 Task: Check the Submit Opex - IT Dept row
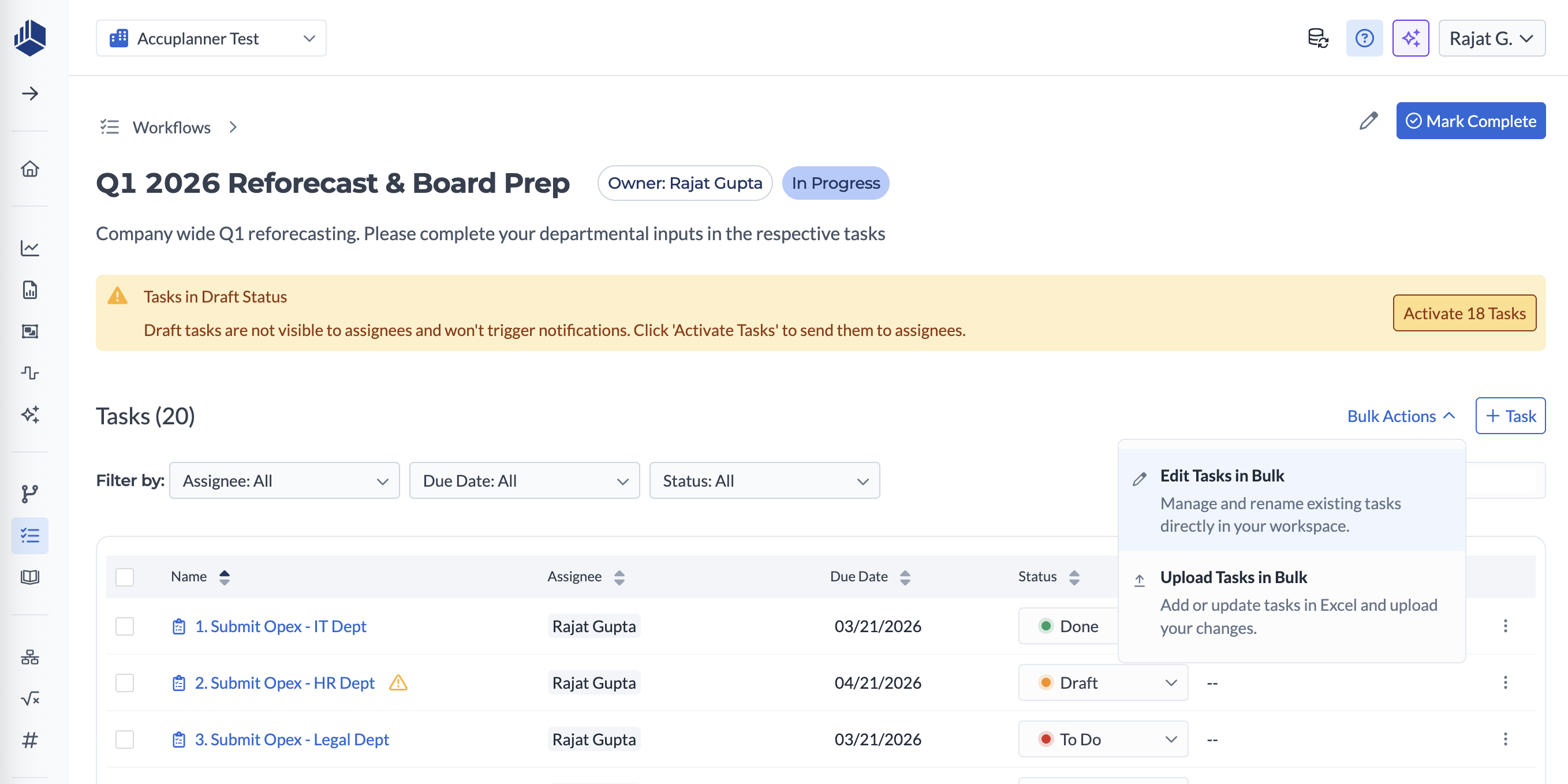(x=125, y=626)
